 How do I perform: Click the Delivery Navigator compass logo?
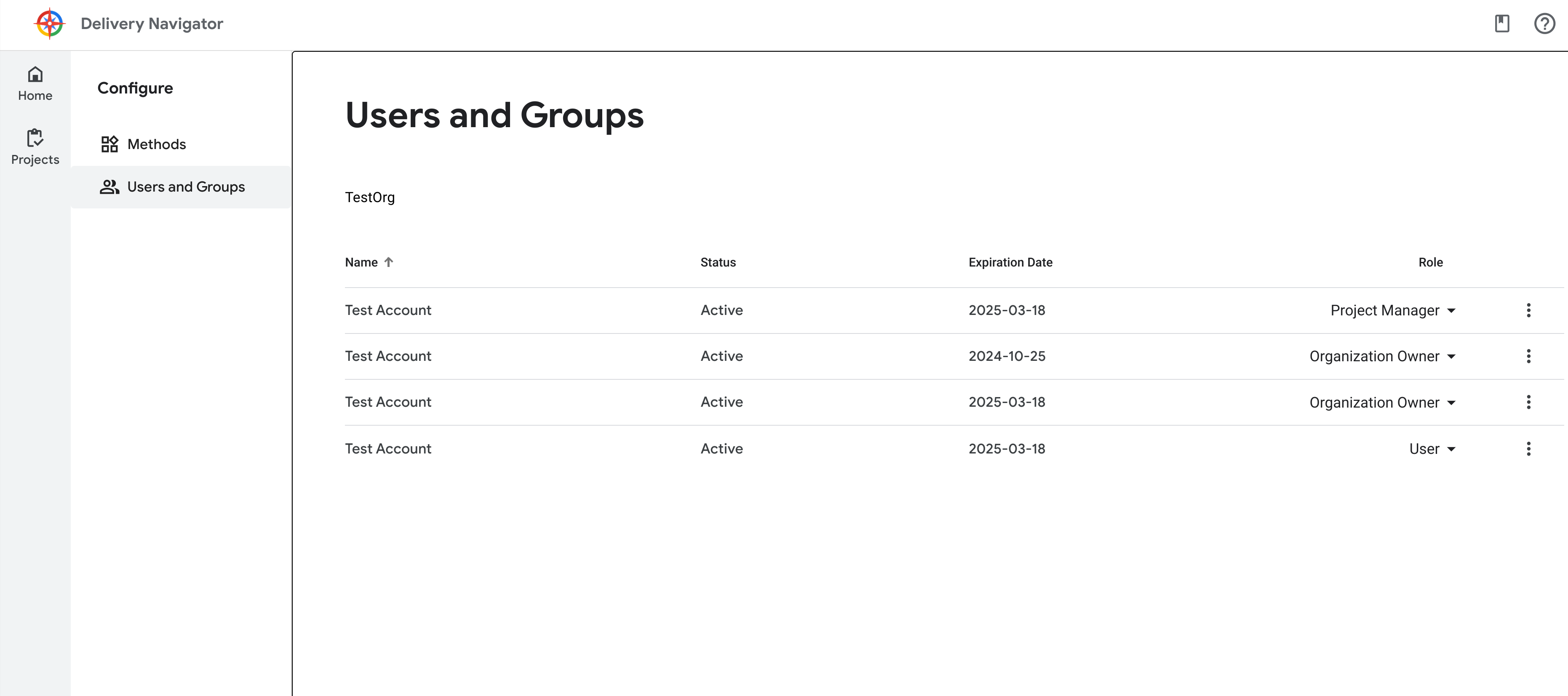click(x=49, y=24)
